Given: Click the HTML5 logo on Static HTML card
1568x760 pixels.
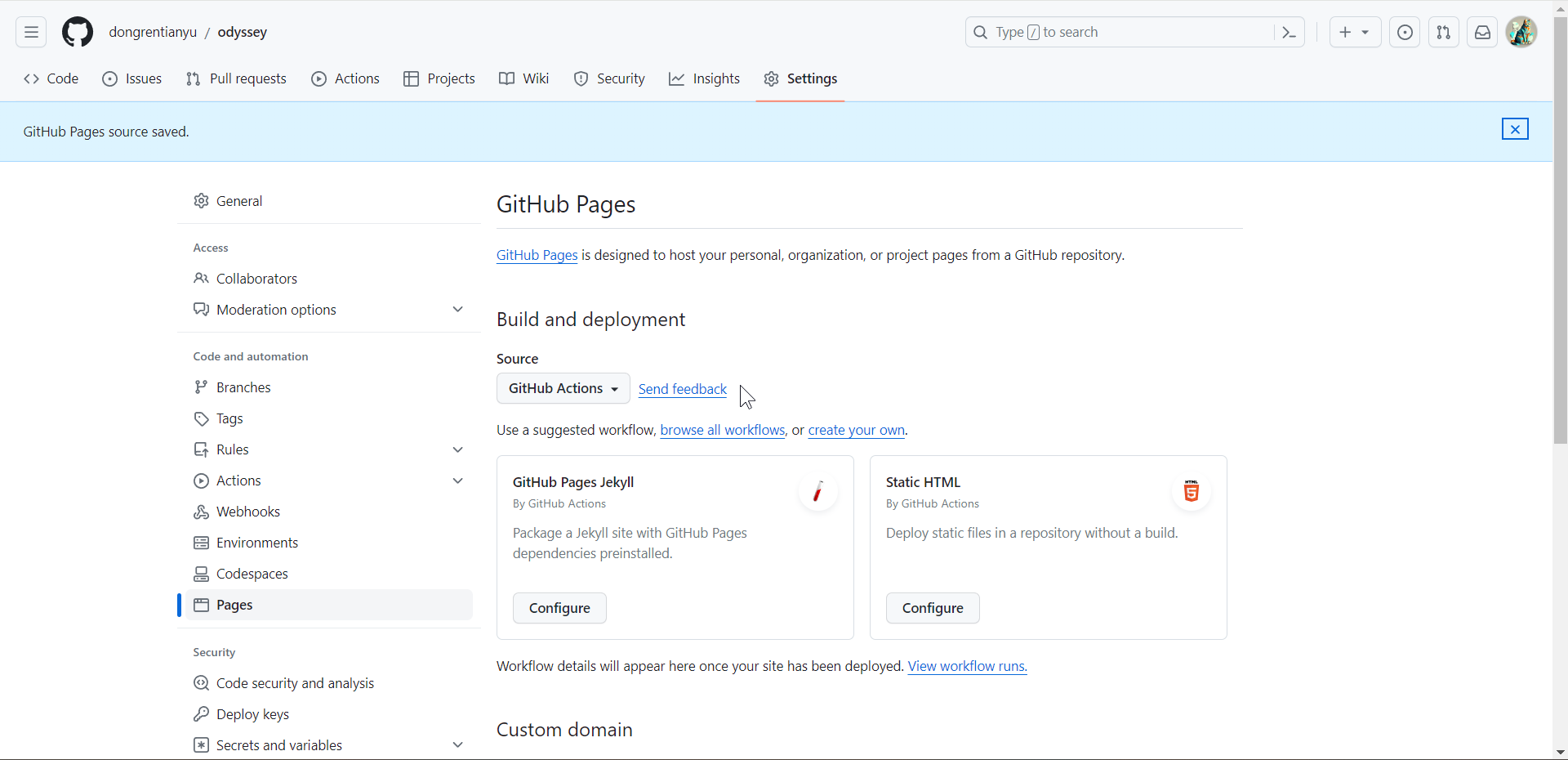Looking at the screenshot, I should (x=1192, y=491).
